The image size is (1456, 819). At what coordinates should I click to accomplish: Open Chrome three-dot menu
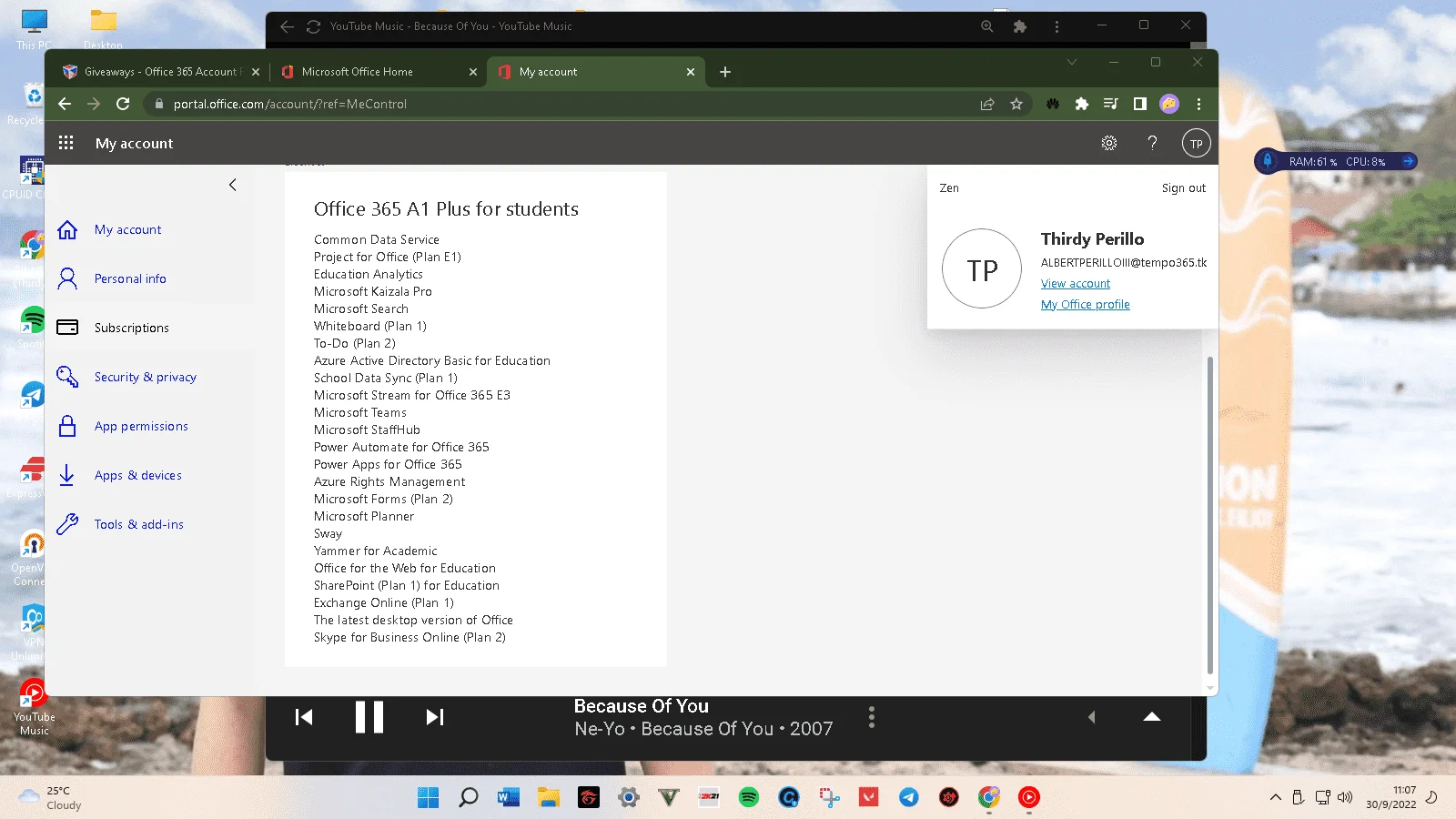1198,104
